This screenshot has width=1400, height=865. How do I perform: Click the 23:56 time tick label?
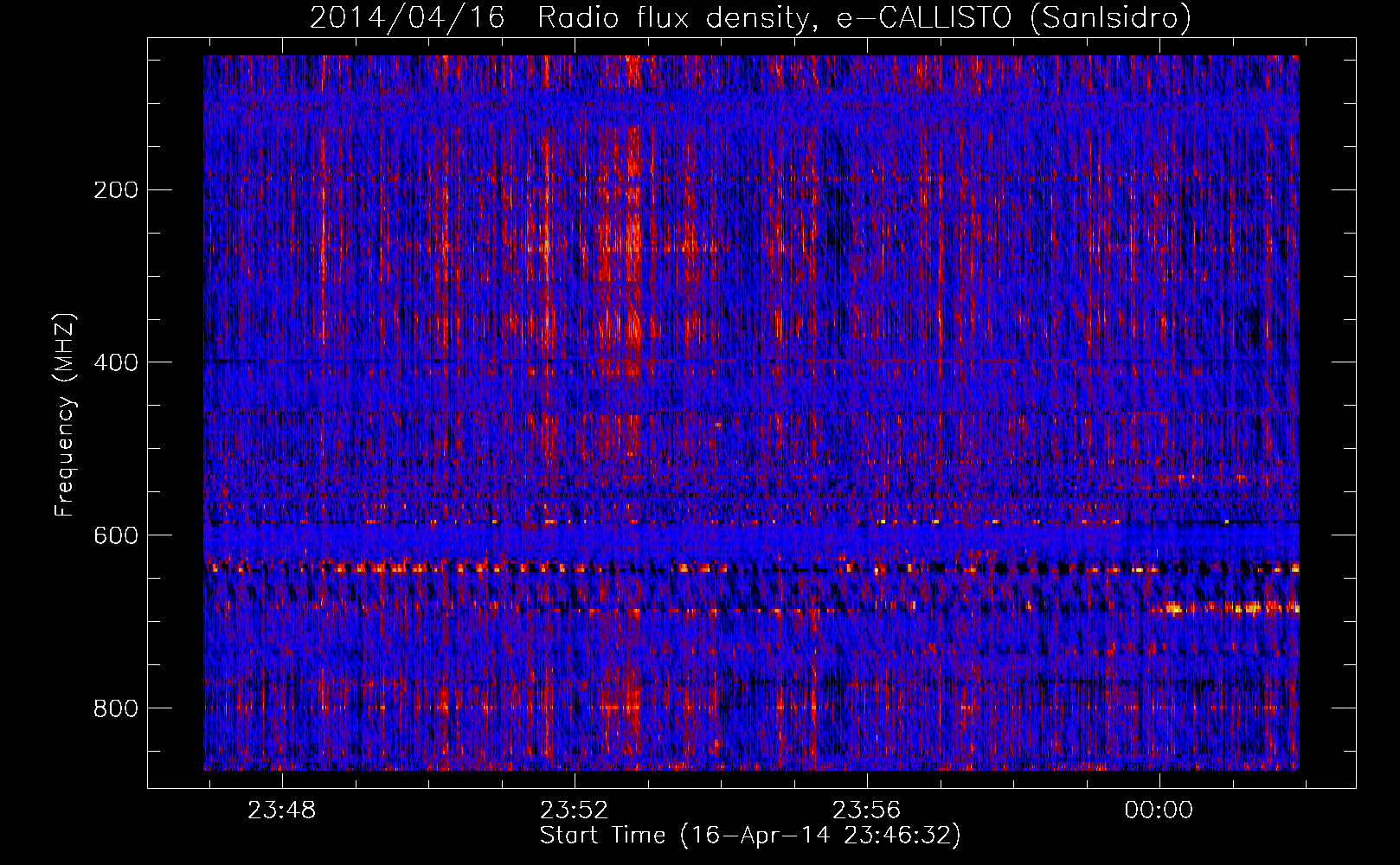coord(866,811)
